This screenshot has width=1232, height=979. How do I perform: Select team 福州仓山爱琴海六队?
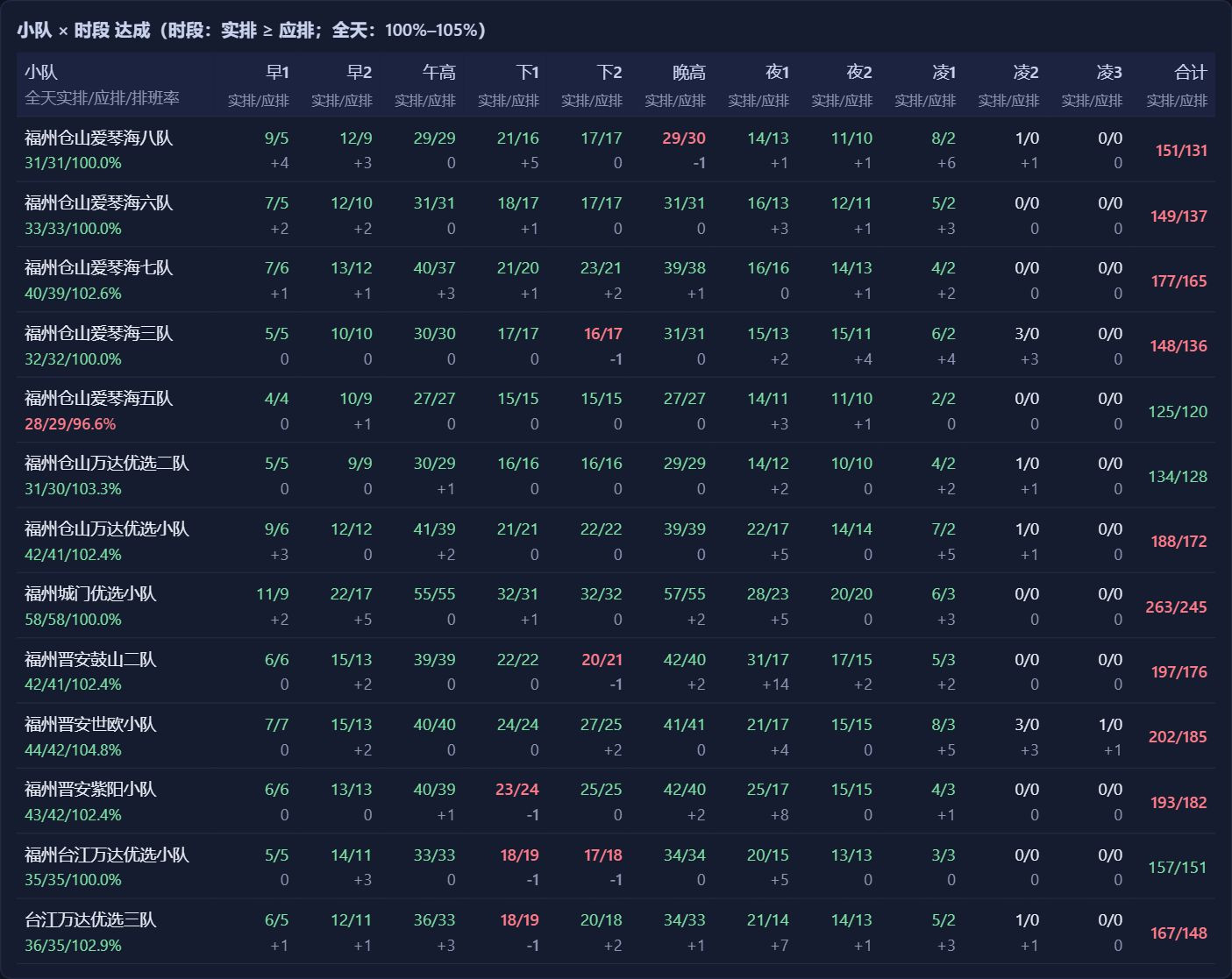click(99, 202)
